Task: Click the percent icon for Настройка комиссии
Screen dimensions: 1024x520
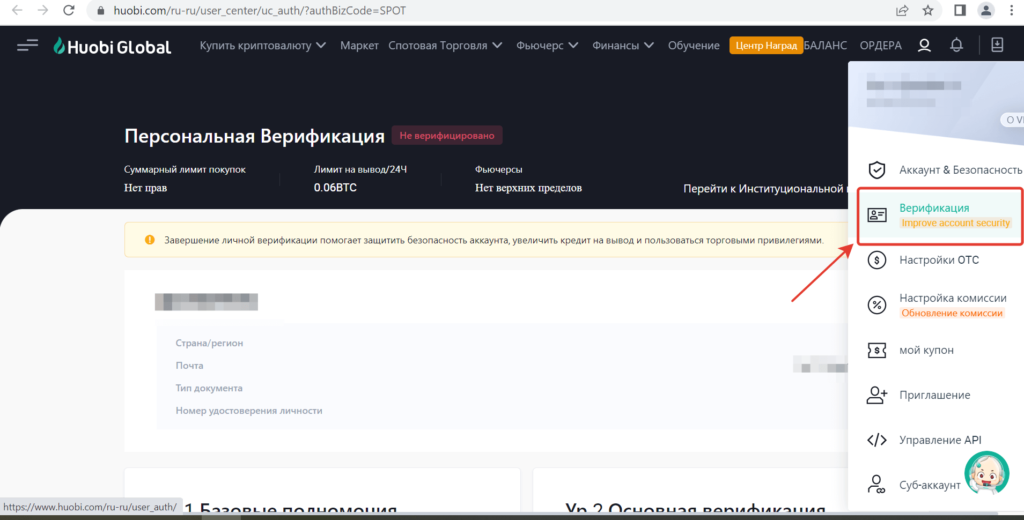Action: [x=877, y=305]
